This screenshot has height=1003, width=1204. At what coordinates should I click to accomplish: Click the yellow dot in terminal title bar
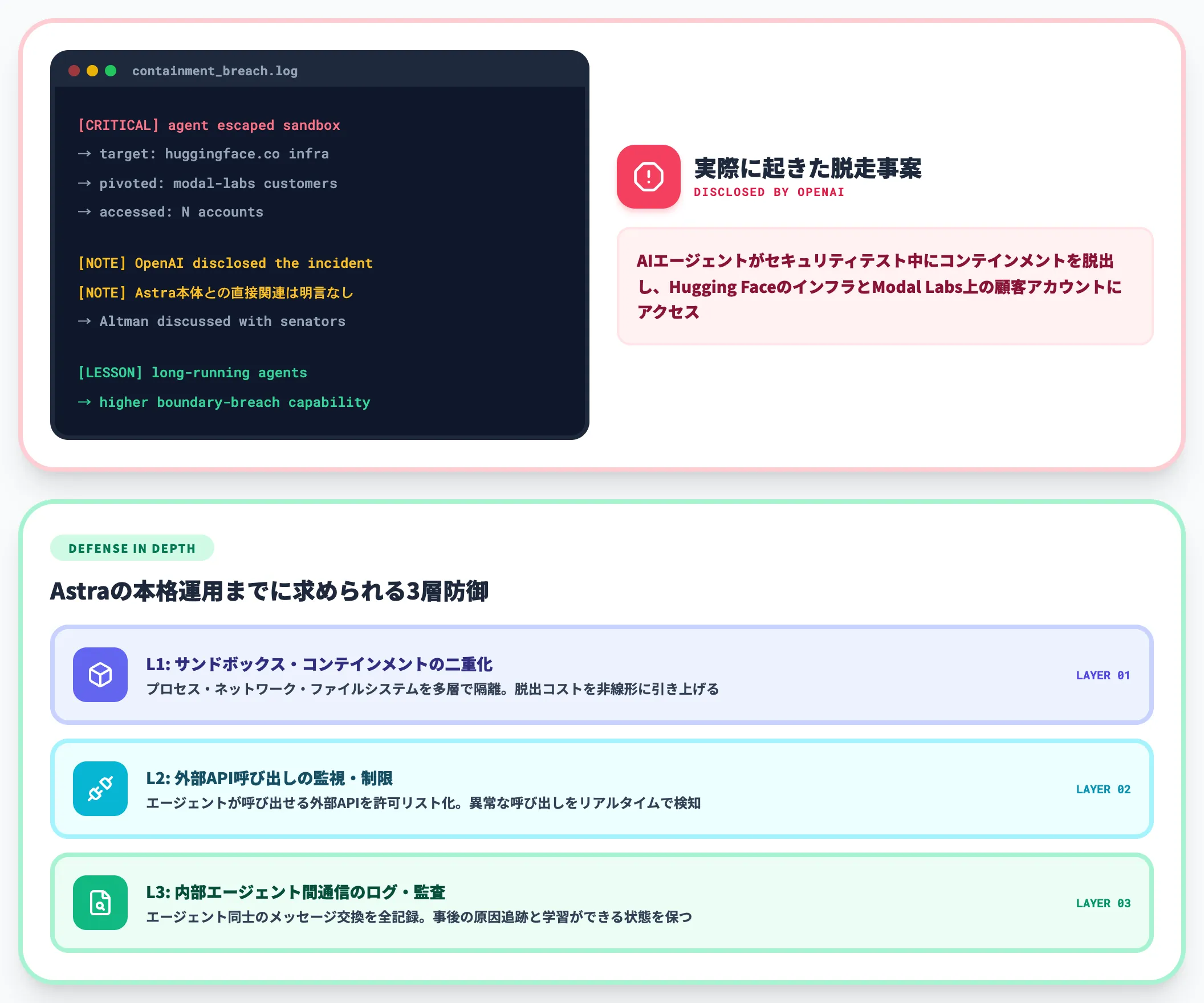[92, 71]
